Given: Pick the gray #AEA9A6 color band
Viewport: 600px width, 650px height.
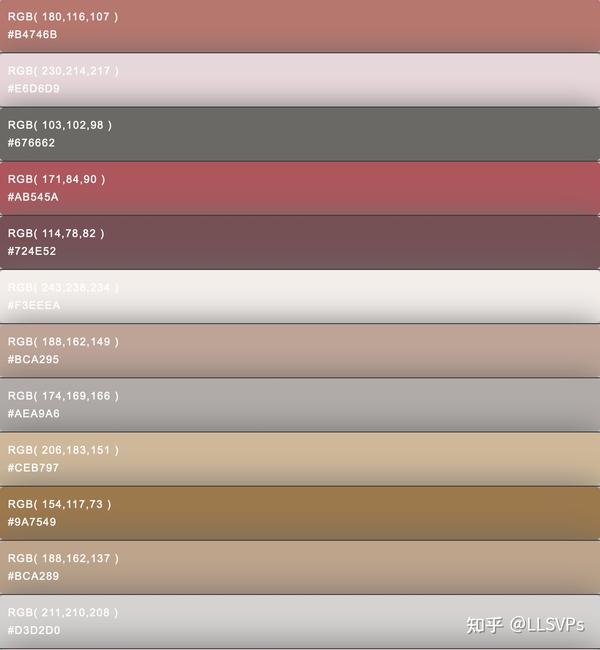Looking at the screenshot, I should 300,405.
